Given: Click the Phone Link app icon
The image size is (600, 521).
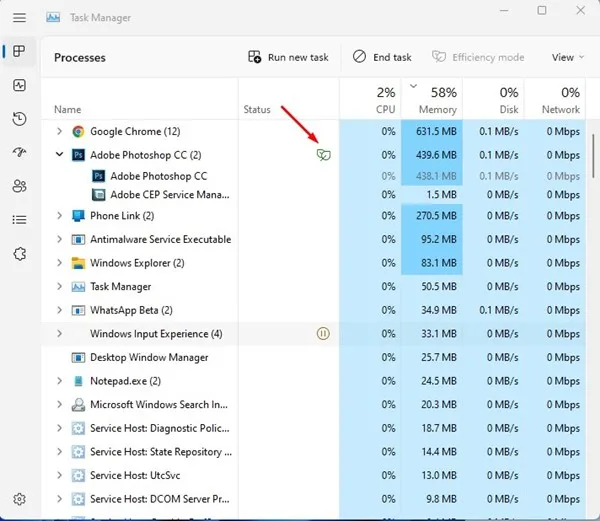Looking at the screenshot, I should pyautogui.click(x=78, y=216).
